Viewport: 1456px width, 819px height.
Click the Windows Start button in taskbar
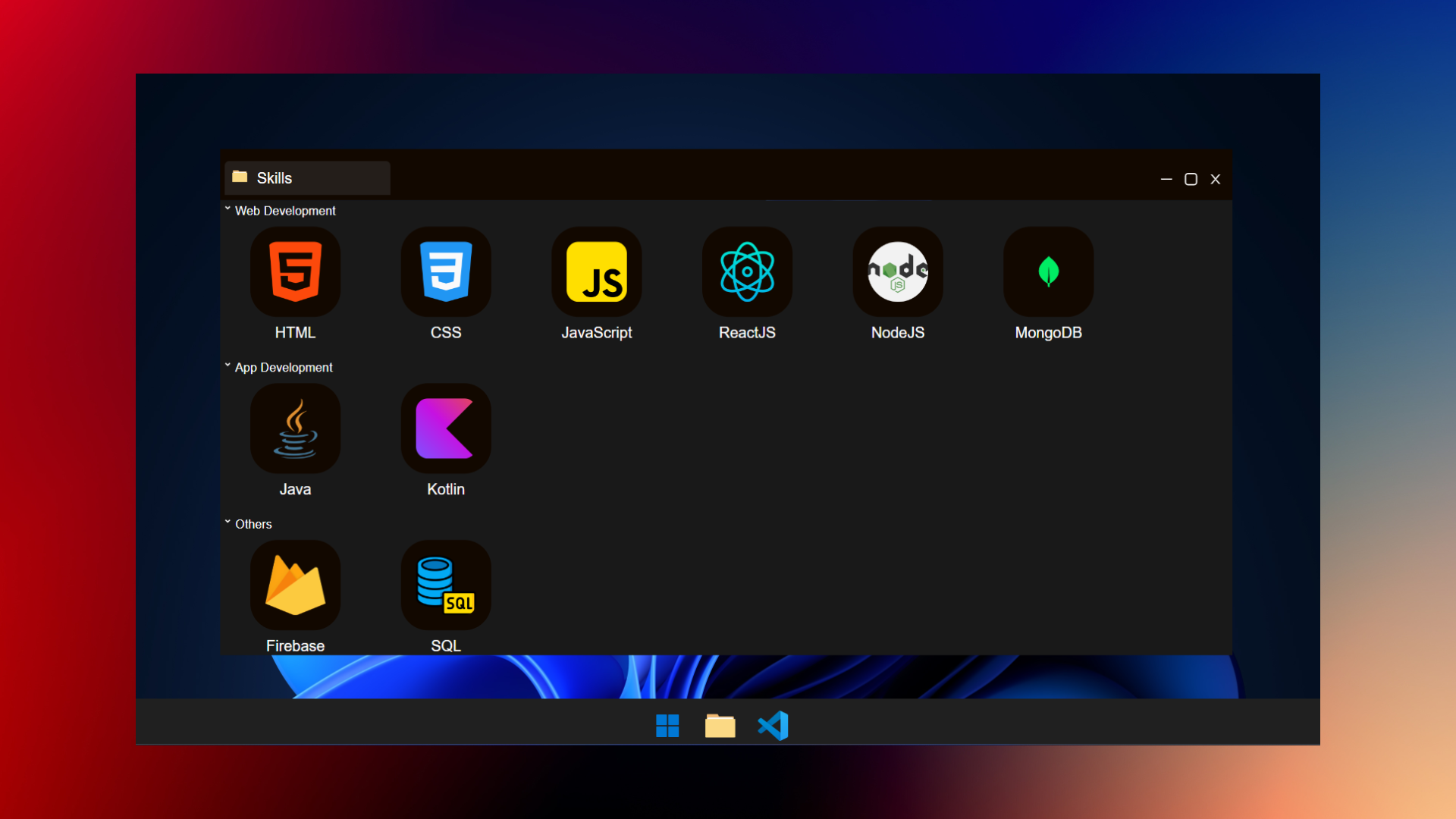tap(667, 726)
